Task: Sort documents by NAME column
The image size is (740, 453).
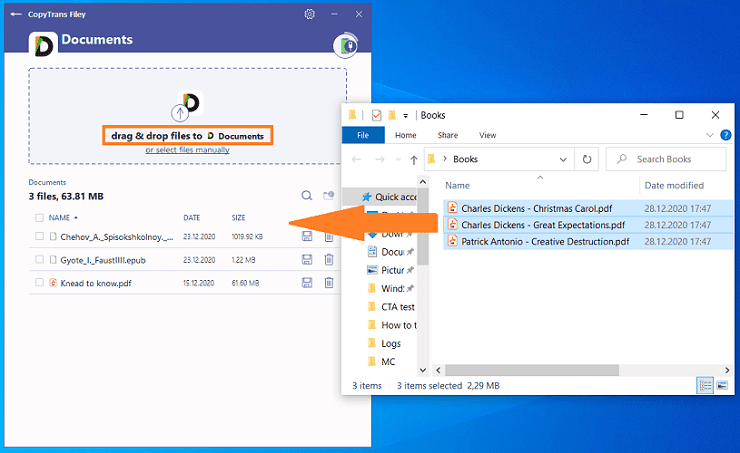Action: coord(59,218)
